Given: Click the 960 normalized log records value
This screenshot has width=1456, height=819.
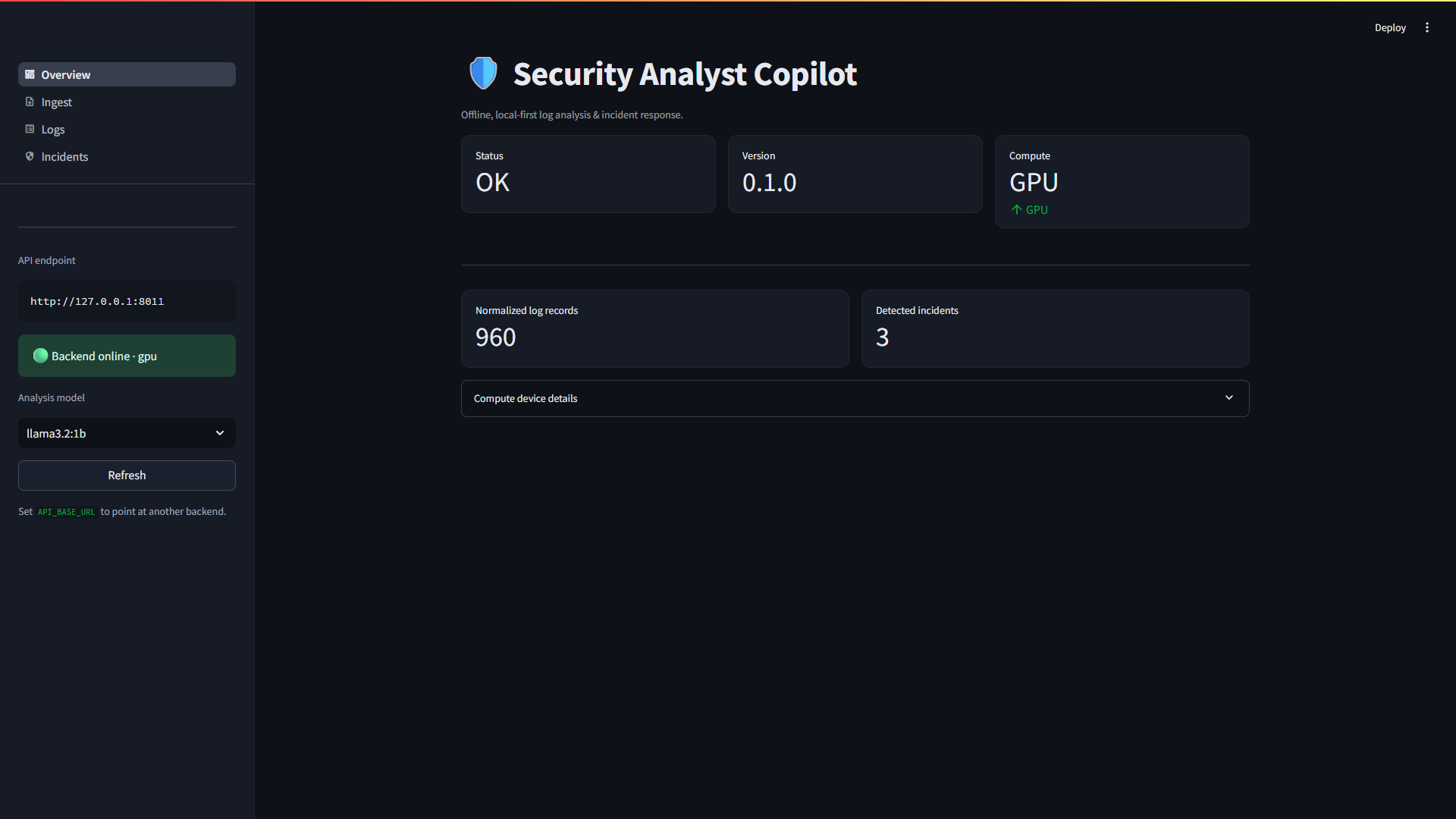Looking at the screenshot, I should pyautogui.click(x=495, y=337).
